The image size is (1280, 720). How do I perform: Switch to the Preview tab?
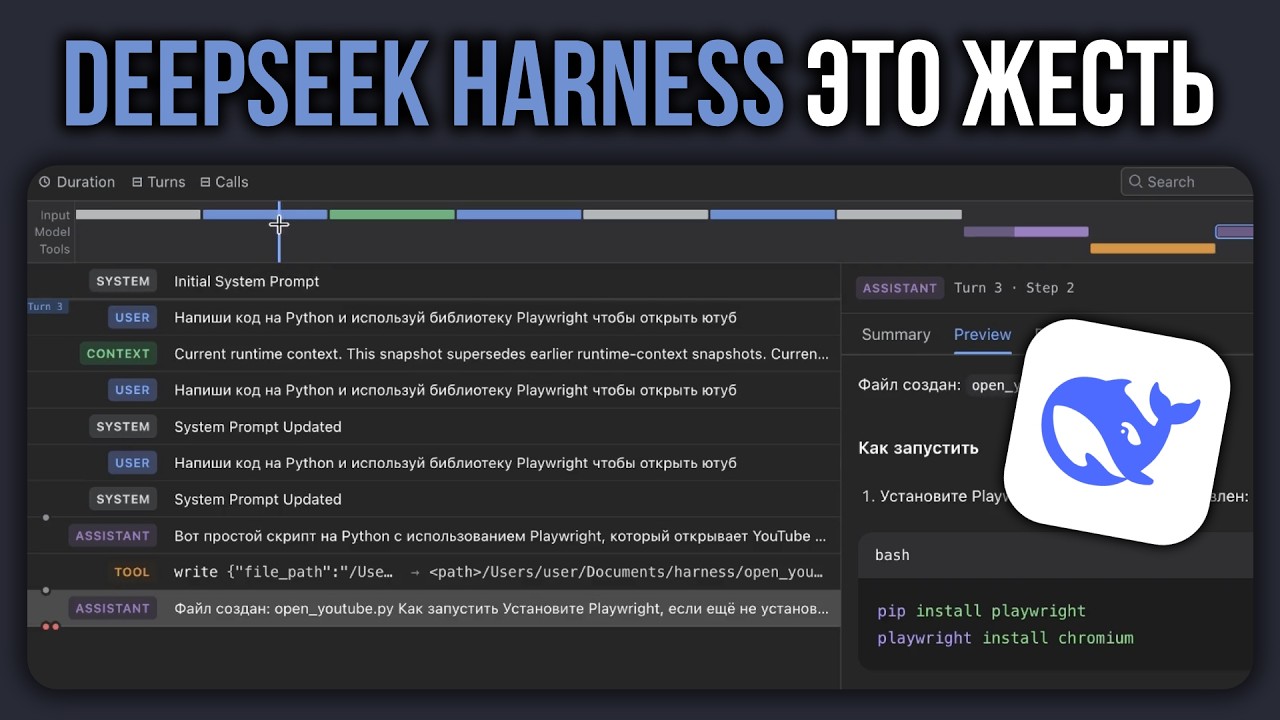pyautogui.click(x=982, y=335)
